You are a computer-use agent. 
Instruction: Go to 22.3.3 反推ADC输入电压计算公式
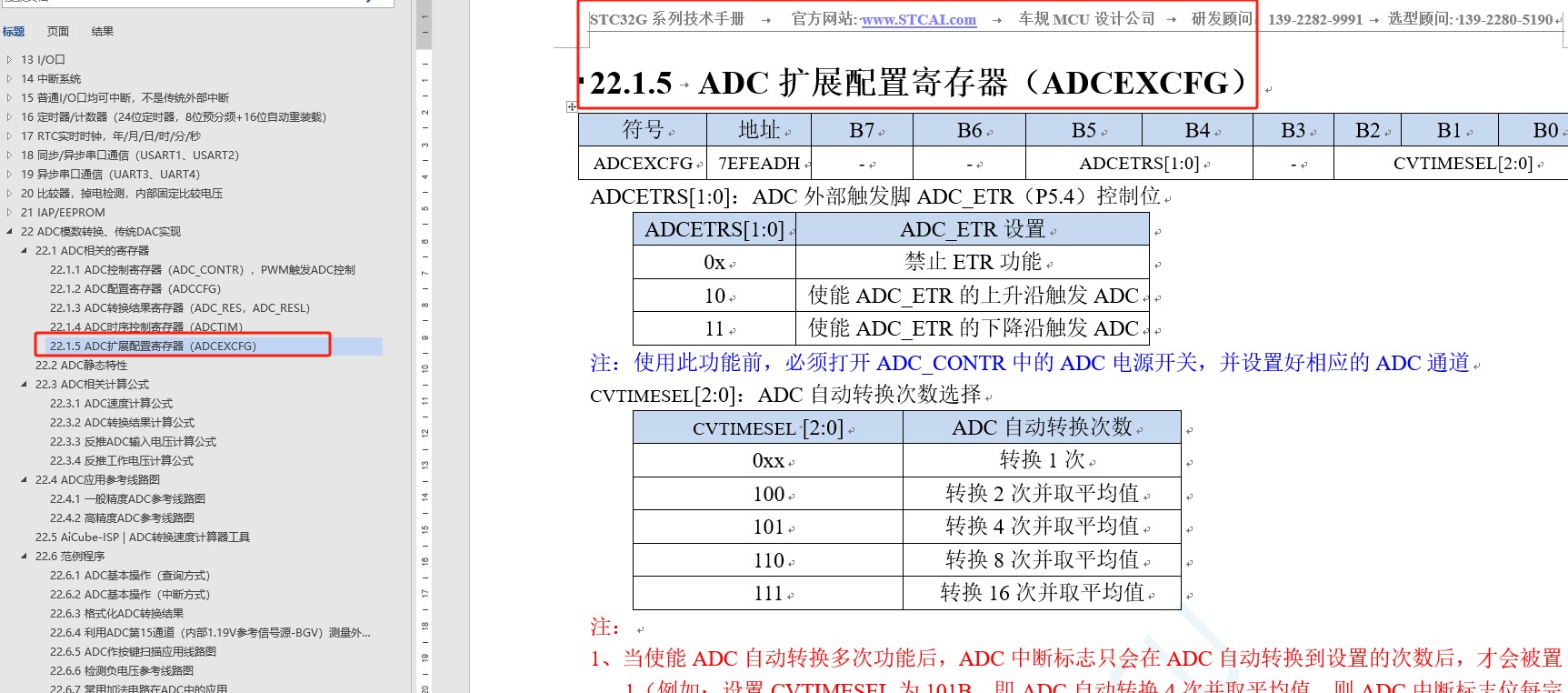[133, 442]
